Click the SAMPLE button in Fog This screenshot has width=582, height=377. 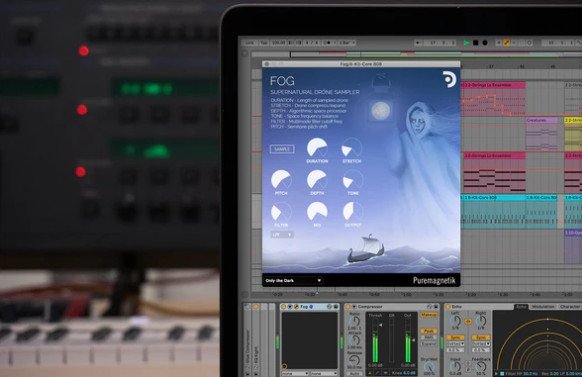[x=282, y=149]
